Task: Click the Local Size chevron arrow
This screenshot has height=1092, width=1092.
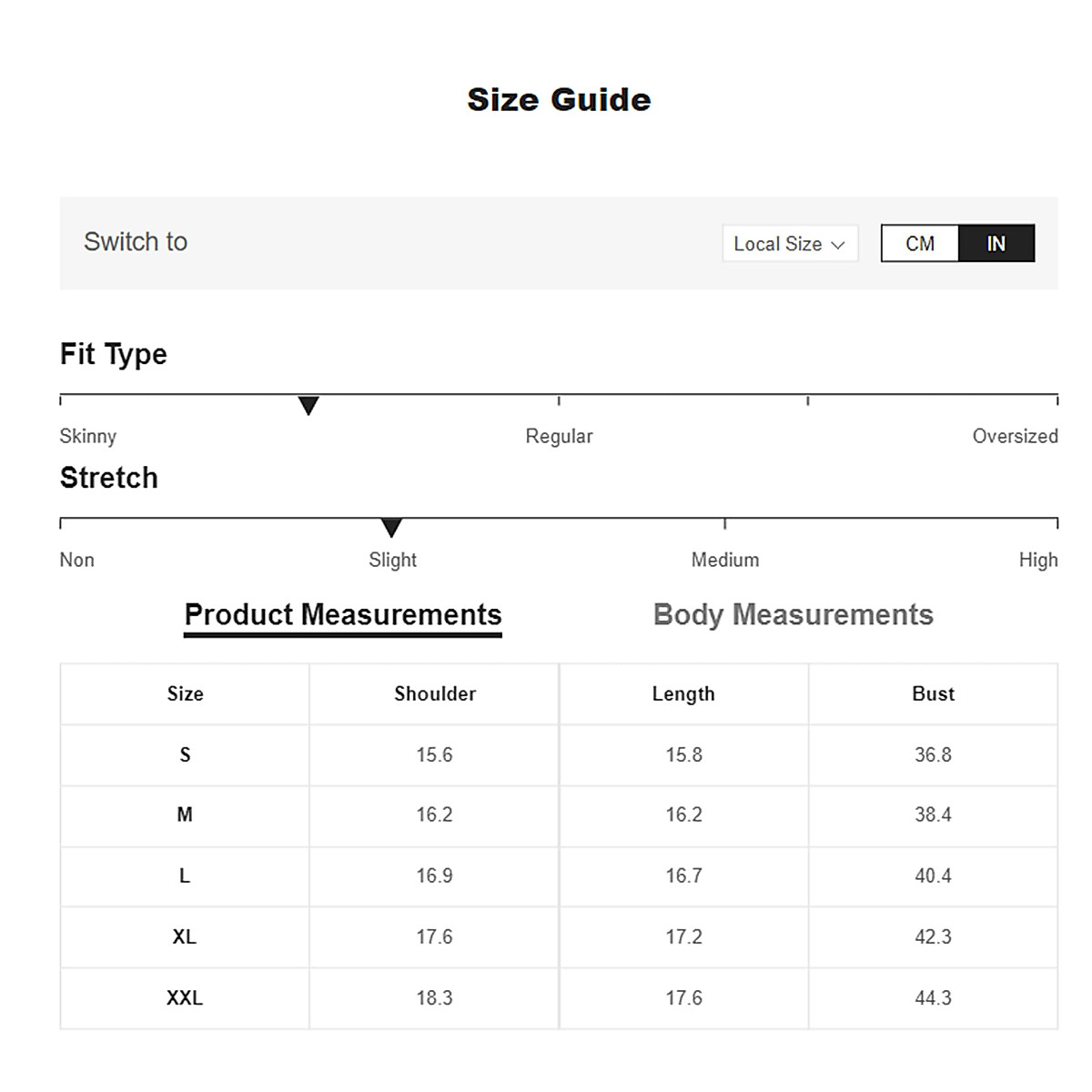Action: click(x=838, y=245)
